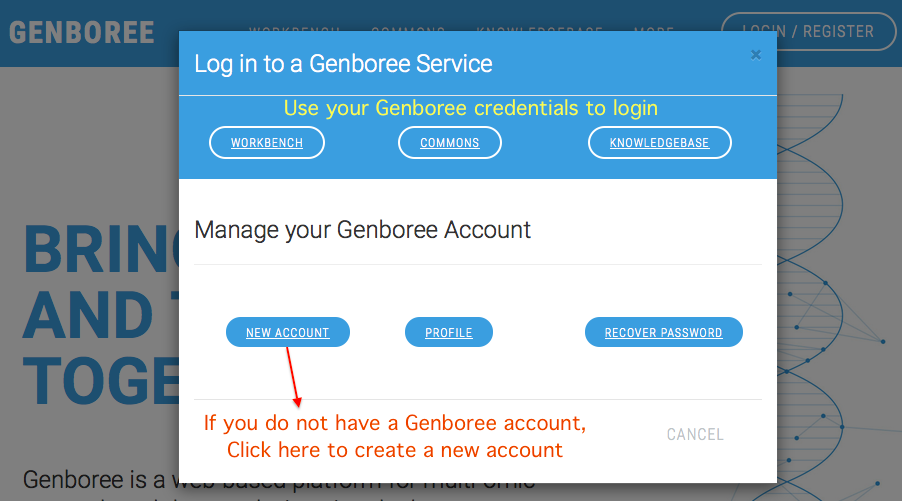This screenshot has width=902, height=501.
Task: Click the "Log in to a Genboree Service" title
Action: point(343,64)
